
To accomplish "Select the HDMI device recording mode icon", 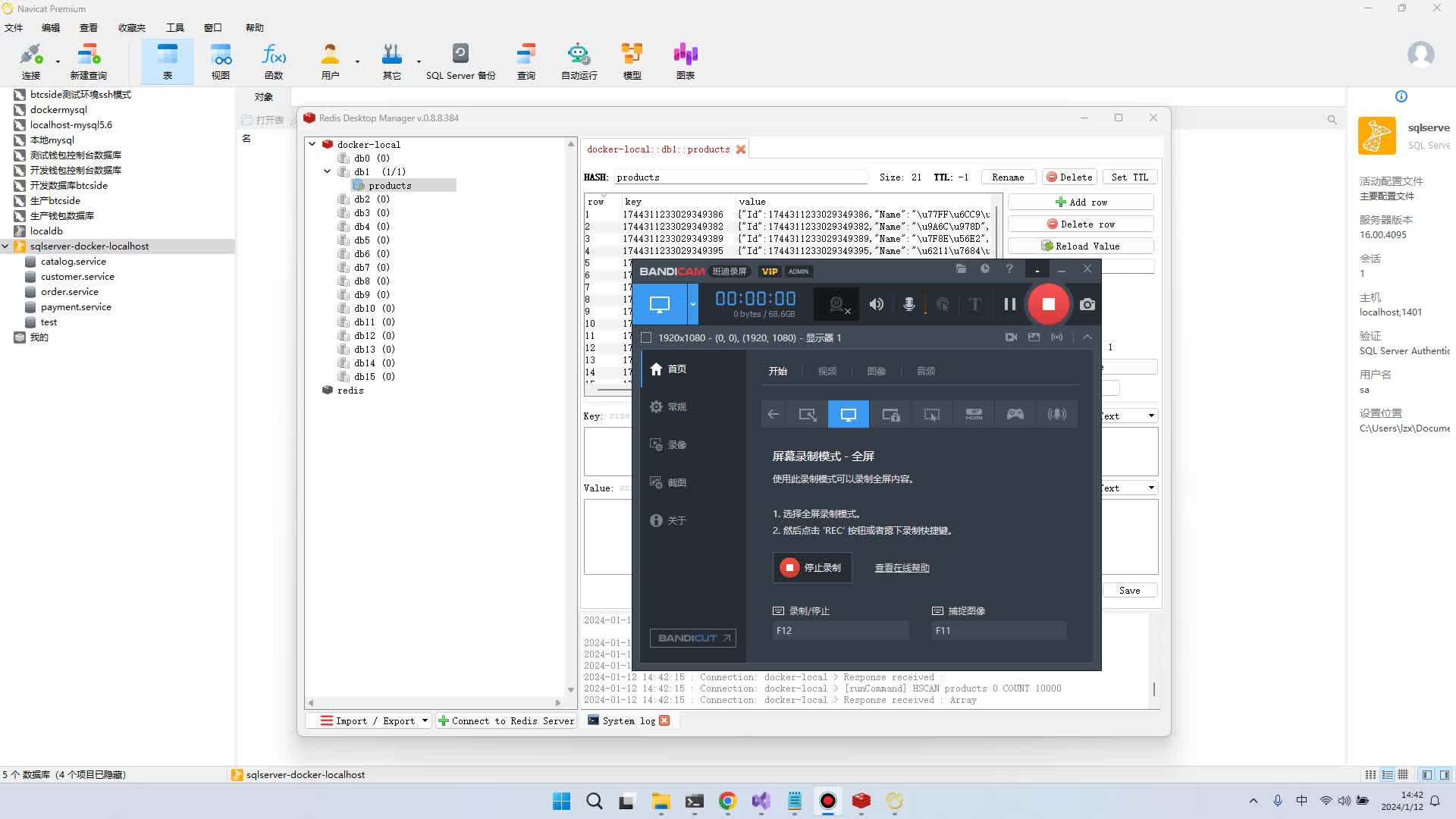I will point(974,414).
